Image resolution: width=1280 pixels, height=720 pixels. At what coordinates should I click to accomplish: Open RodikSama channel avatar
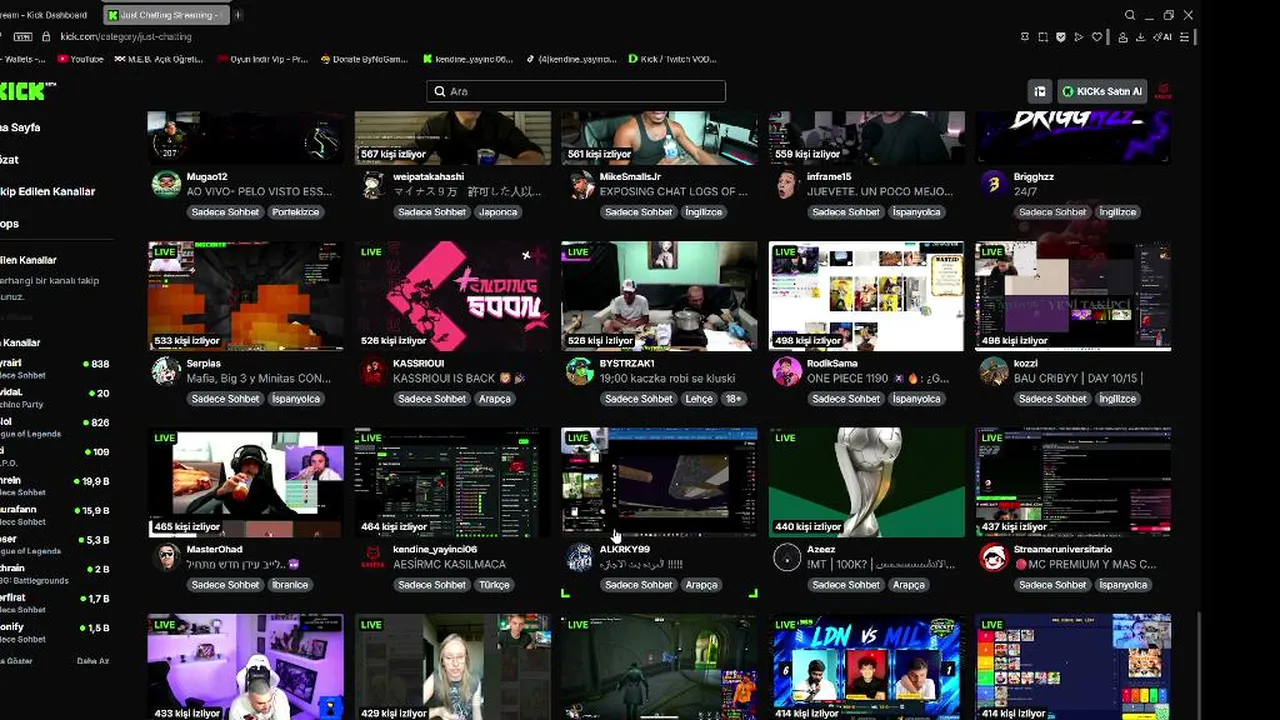(788, 371)
